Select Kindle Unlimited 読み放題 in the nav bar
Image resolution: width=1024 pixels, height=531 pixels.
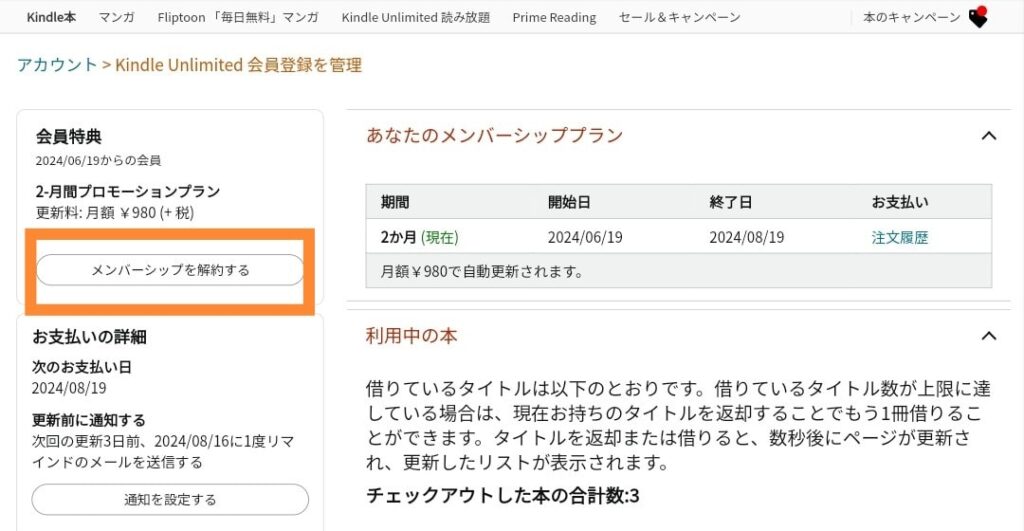415,18
